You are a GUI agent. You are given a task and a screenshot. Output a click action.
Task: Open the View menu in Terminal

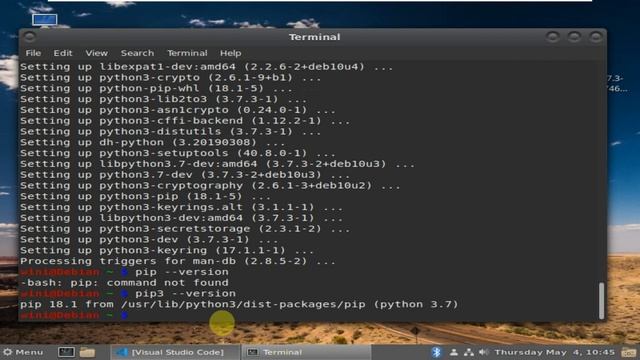point(97,53)
